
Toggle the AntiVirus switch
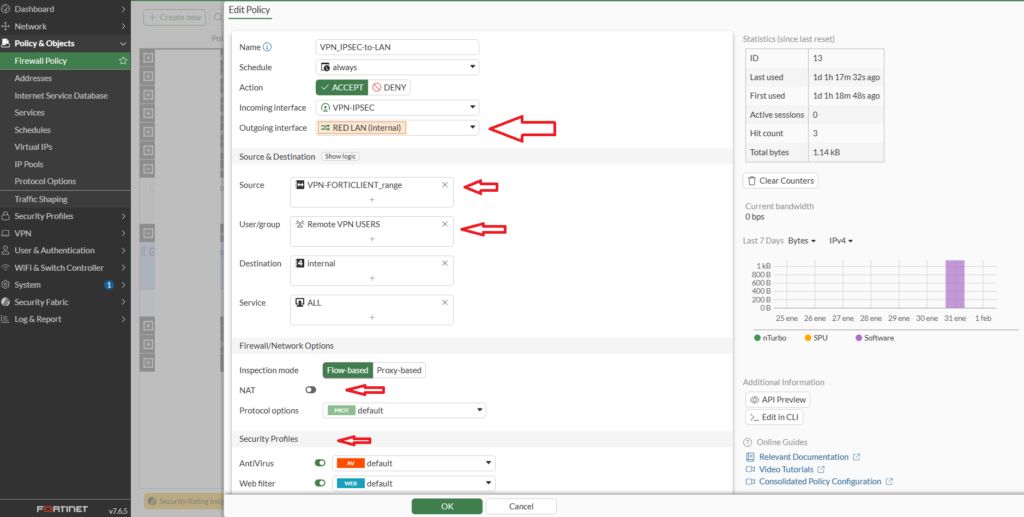click(320, 463)
